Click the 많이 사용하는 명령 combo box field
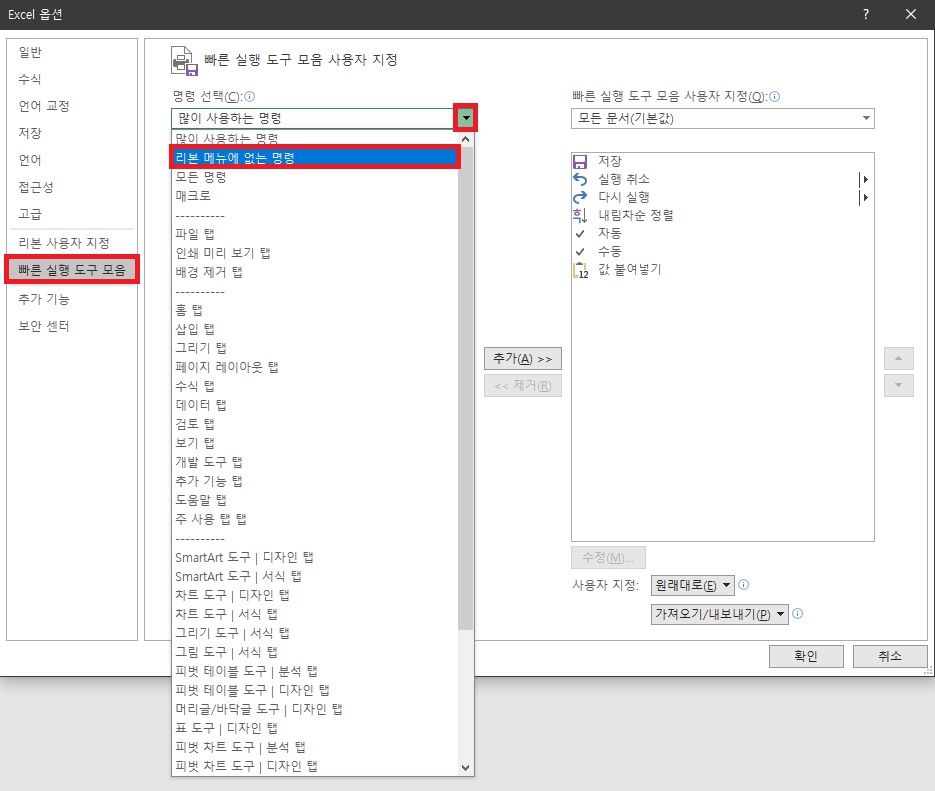This screenshot has width=935, height=791. click(314, 119)
